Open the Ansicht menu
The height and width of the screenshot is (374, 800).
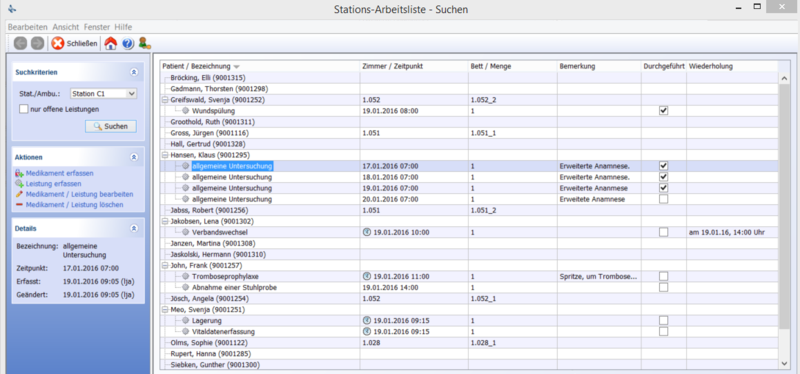tap(66, 27)
